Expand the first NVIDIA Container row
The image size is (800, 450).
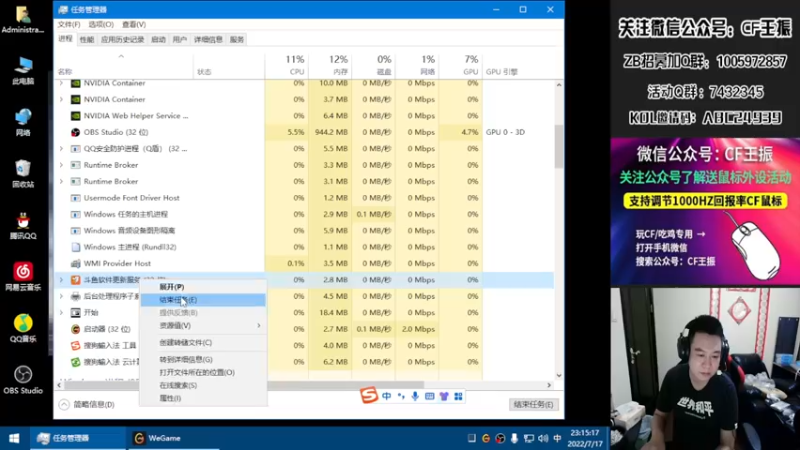[61, 83]
